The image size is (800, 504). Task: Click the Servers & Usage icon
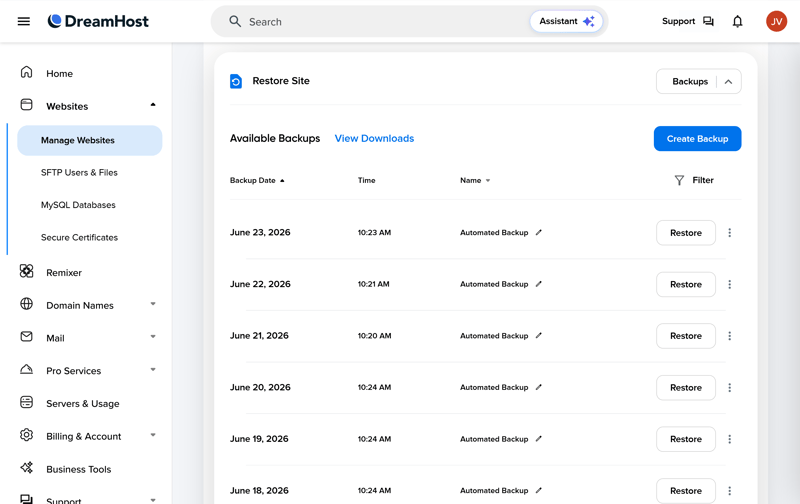(27, 402)
